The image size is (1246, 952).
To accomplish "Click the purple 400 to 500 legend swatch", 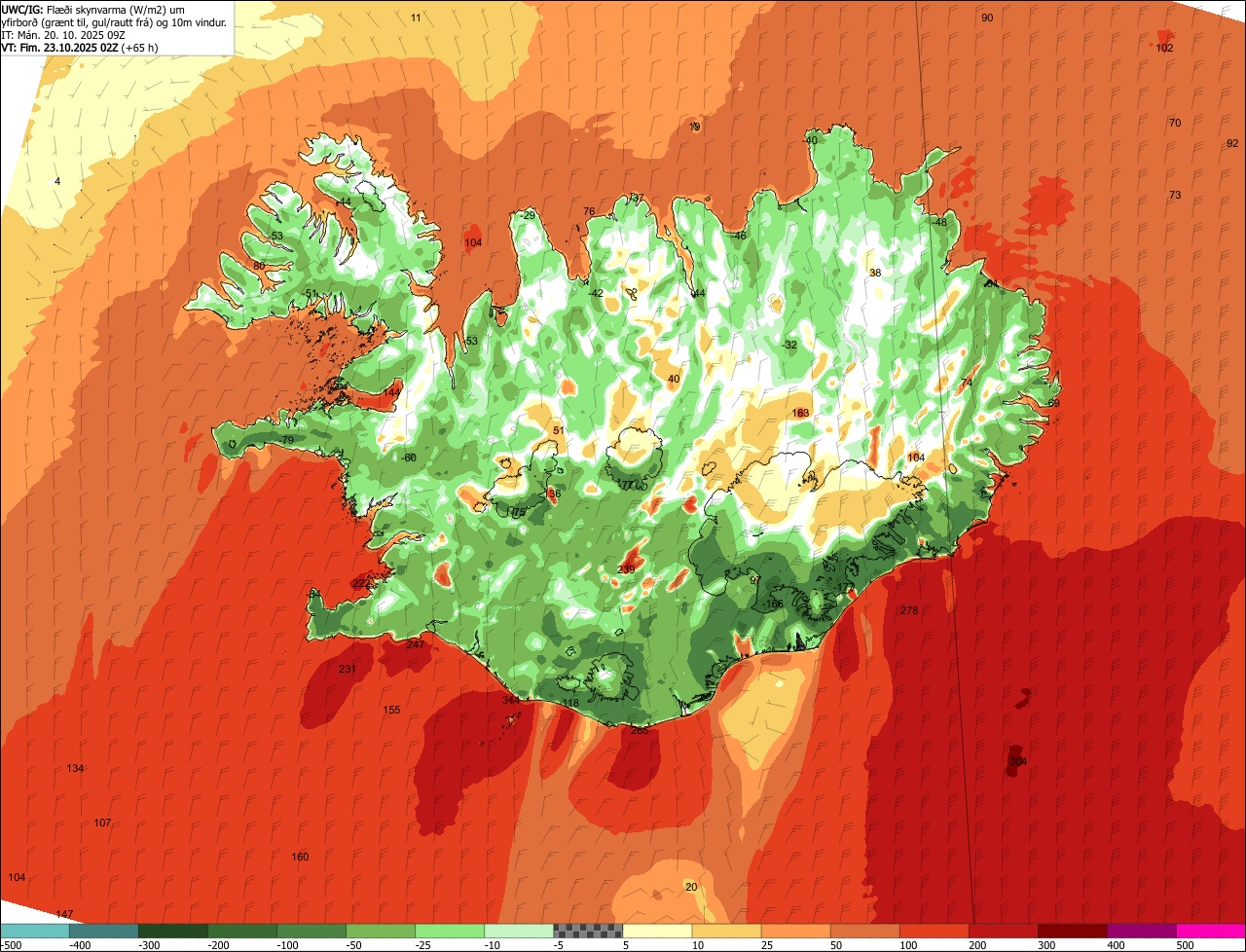I will [1142, 931].
